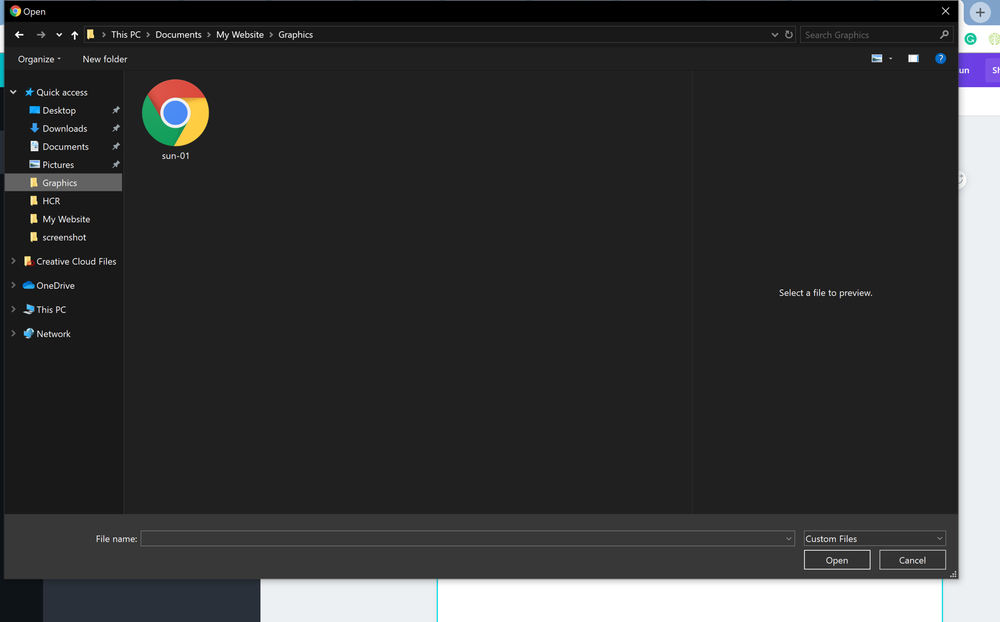Image resolution: width=1000 pixels, height=622 pixels.
Task: Click the pin icon beside Downloads
Action: click(115, 128)
